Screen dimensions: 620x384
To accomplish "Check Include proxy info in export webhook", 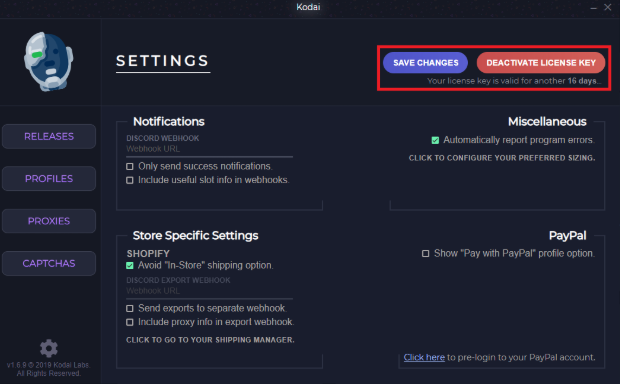I will click(130, 322).
